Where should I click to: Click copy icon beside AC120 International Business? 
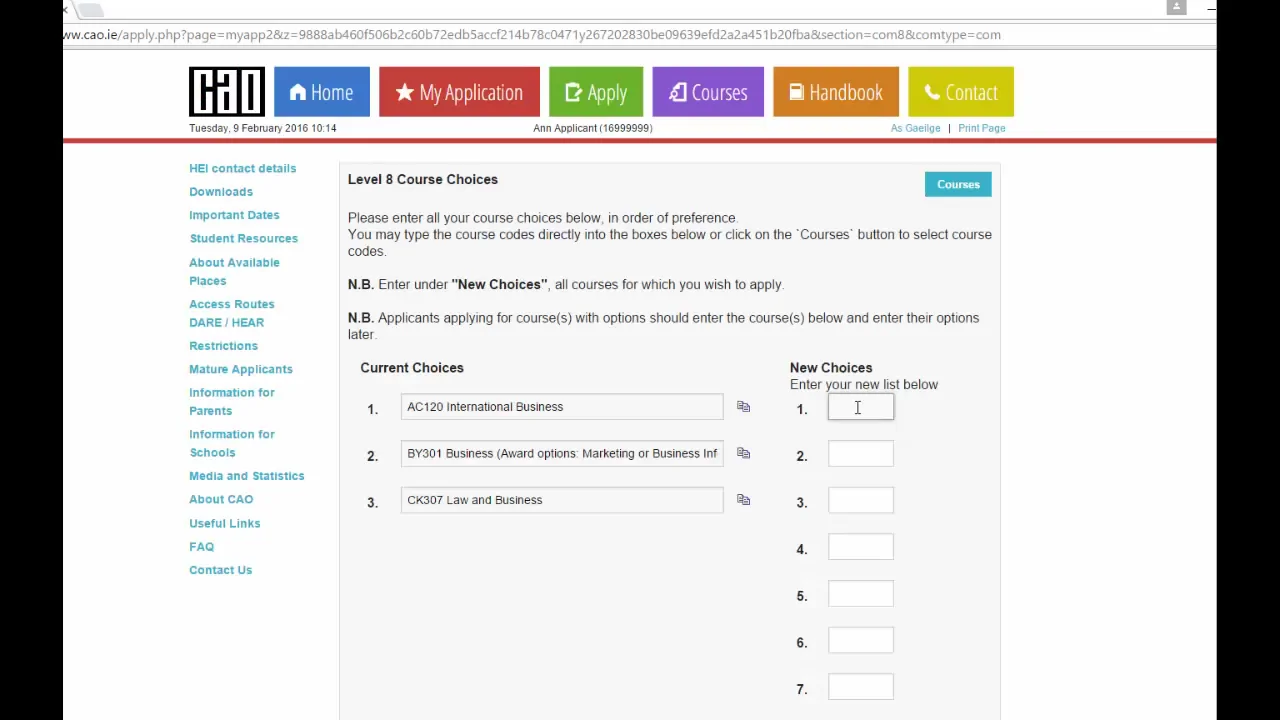(x=743, y=407)
